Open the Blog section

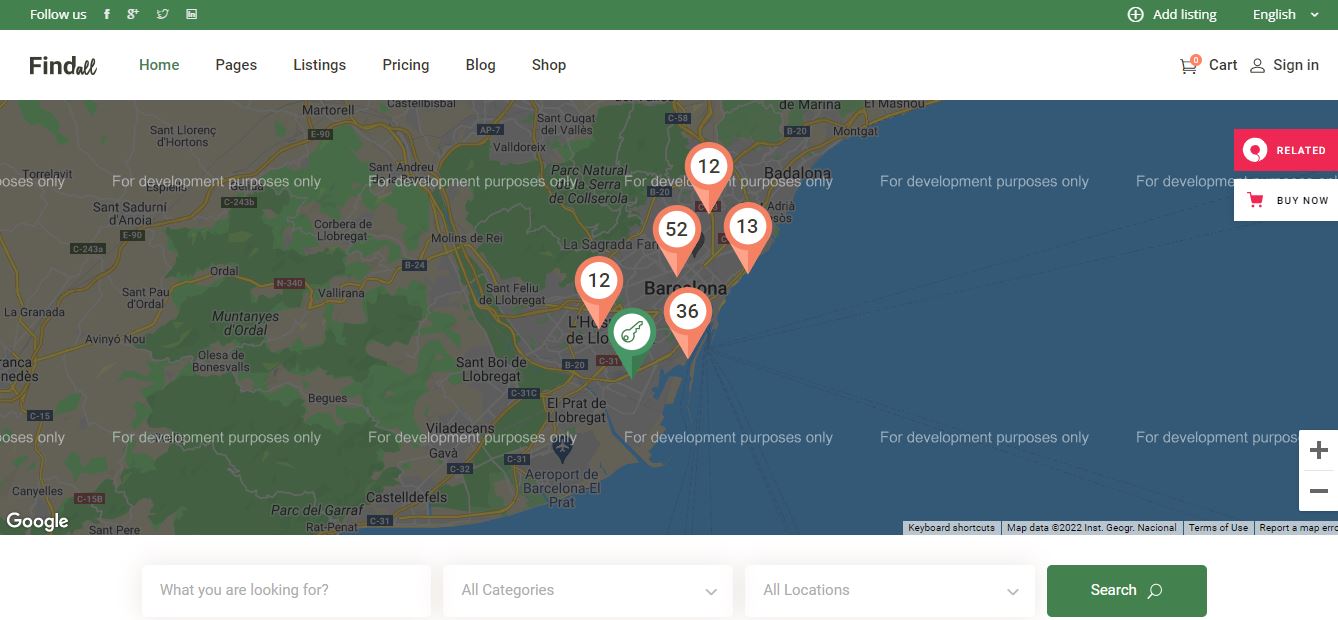[x=480, y=64]
